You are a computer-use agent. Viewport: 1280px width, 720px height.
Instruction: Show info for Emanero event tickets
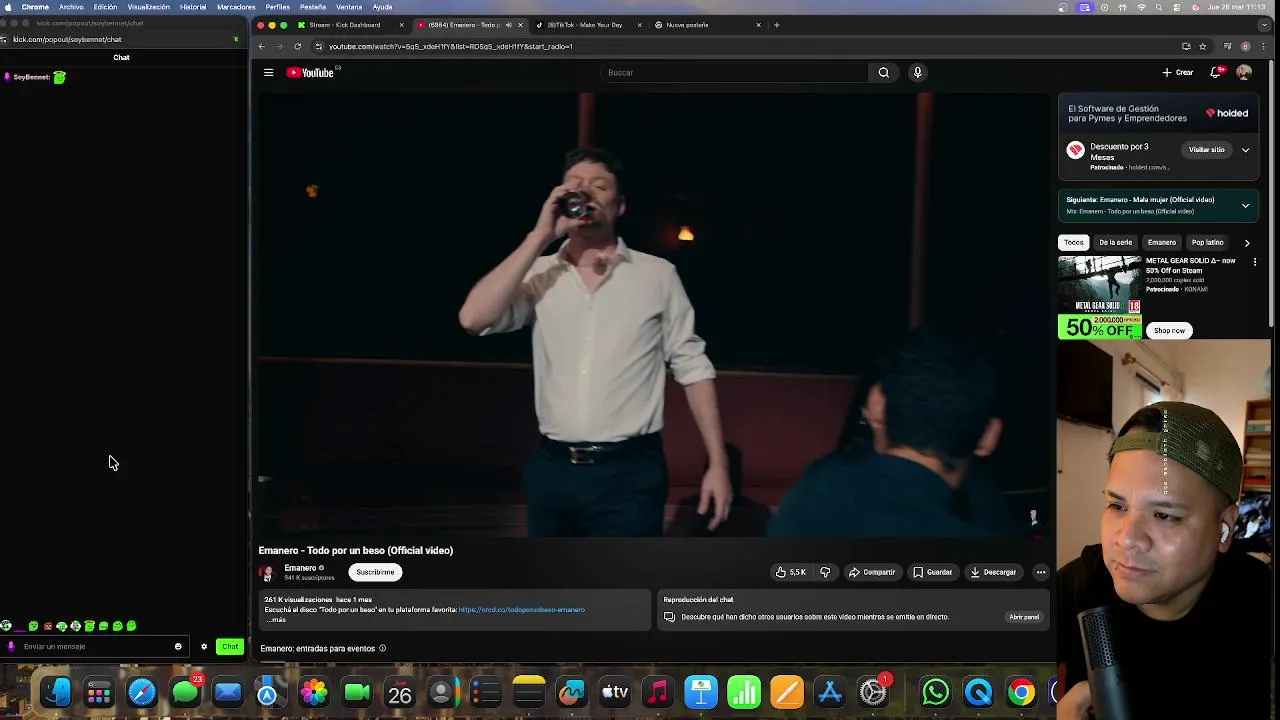pyautogui.click(x=382, y=648)
